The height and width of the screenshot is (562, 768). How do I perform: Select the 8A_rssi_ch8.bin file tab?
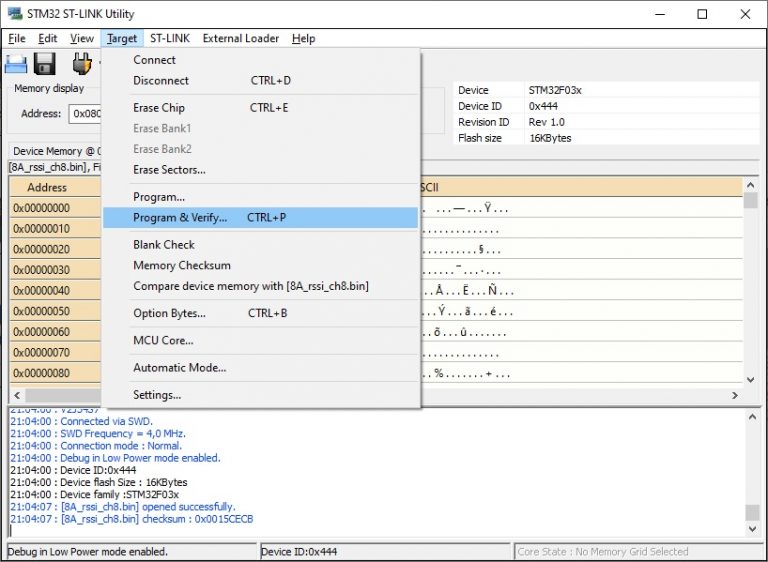(55, 167)
